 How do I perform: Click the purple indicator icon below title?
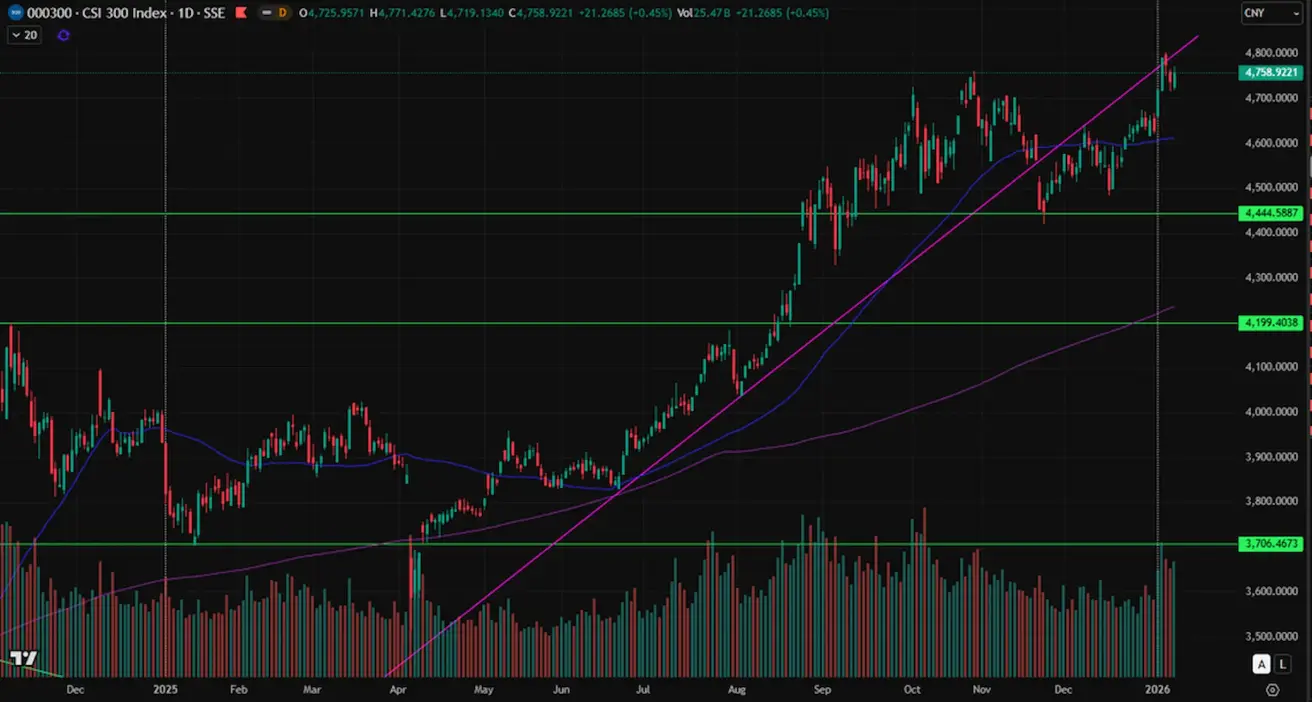tap(64, 35)
